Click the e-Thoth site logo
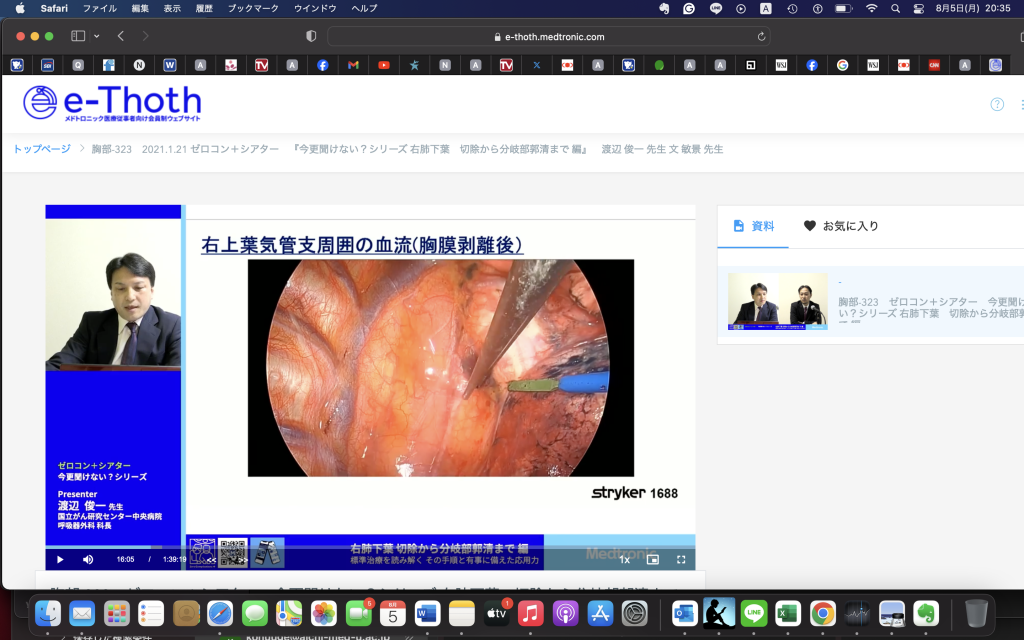Viewport: 1024px width, 640px height. tap(112, 104)
